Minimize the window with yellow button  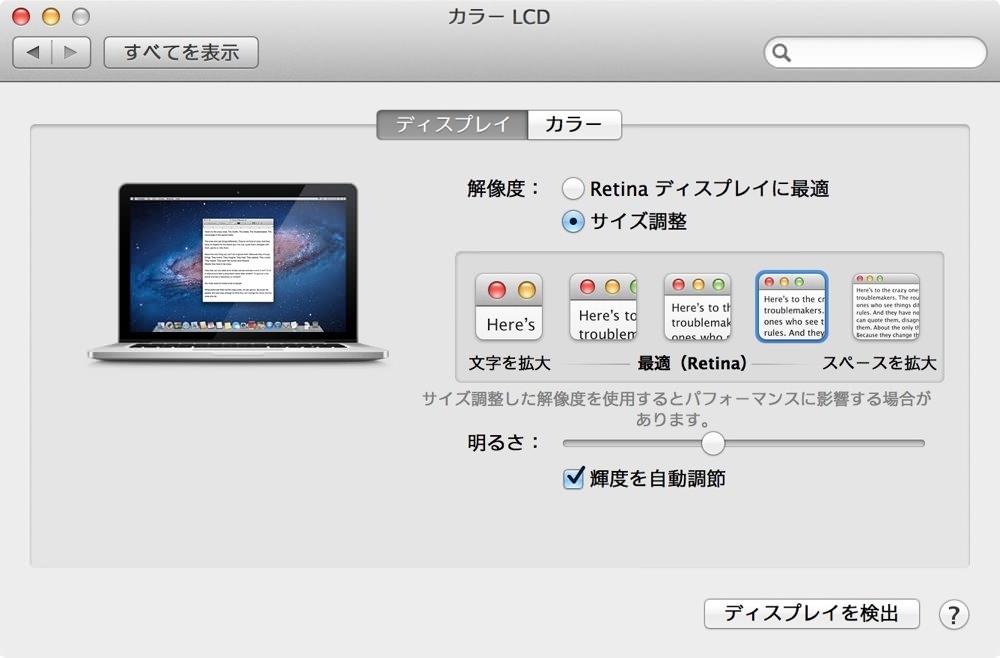click(x=51, y=17)
